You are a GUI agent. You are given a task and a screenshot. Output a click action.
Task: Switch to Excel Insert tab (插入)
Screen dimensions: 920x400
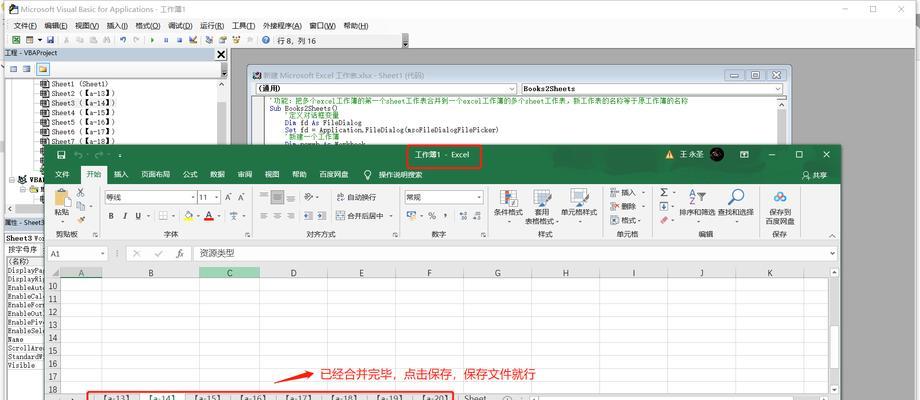(121, 174)
